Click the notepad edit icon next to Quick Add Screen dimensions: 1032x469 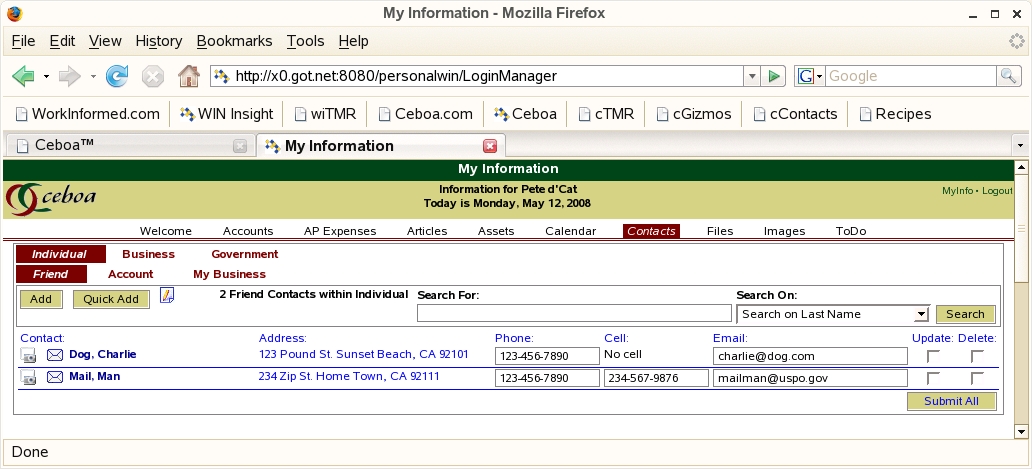[x=167, y=295]
